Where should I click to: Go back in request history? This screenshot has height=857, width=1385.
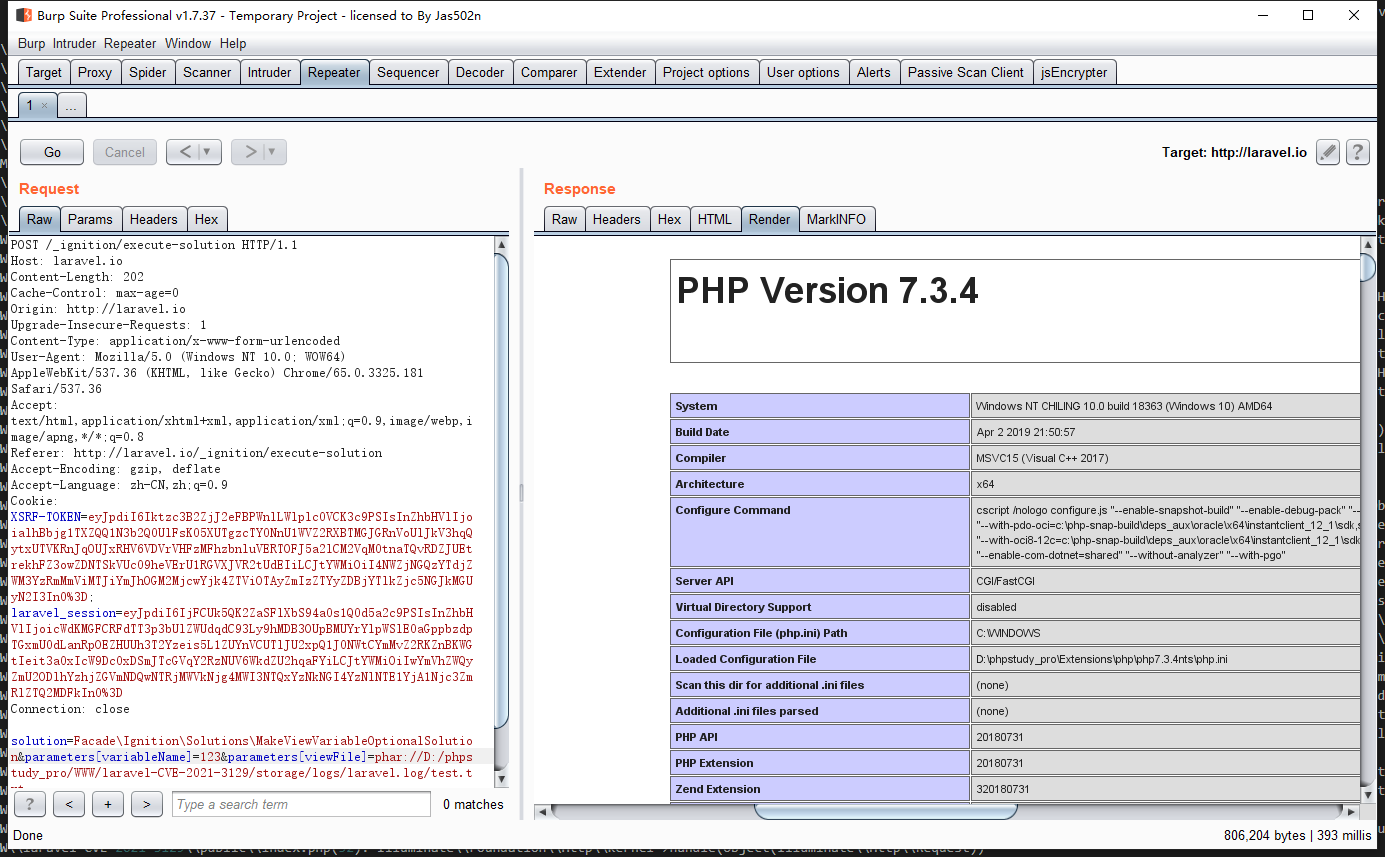[x=183, y=152]
